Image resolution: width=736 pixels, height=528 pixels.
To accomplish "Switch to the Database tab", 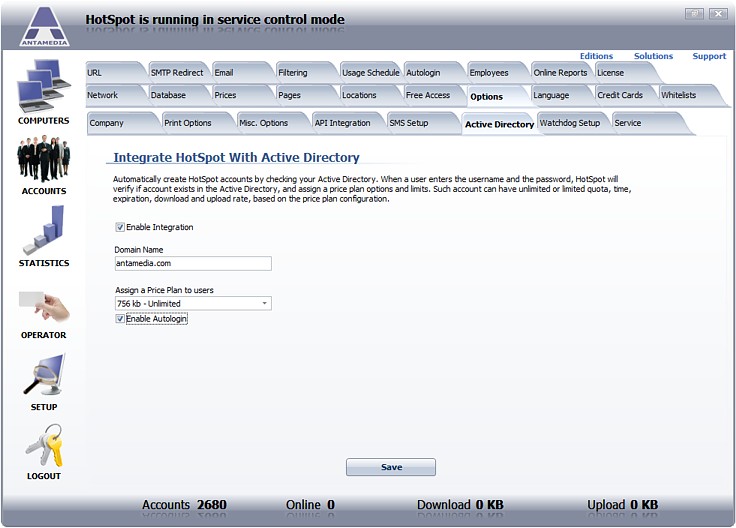I will pyautogui.click(x=177, y=95).
